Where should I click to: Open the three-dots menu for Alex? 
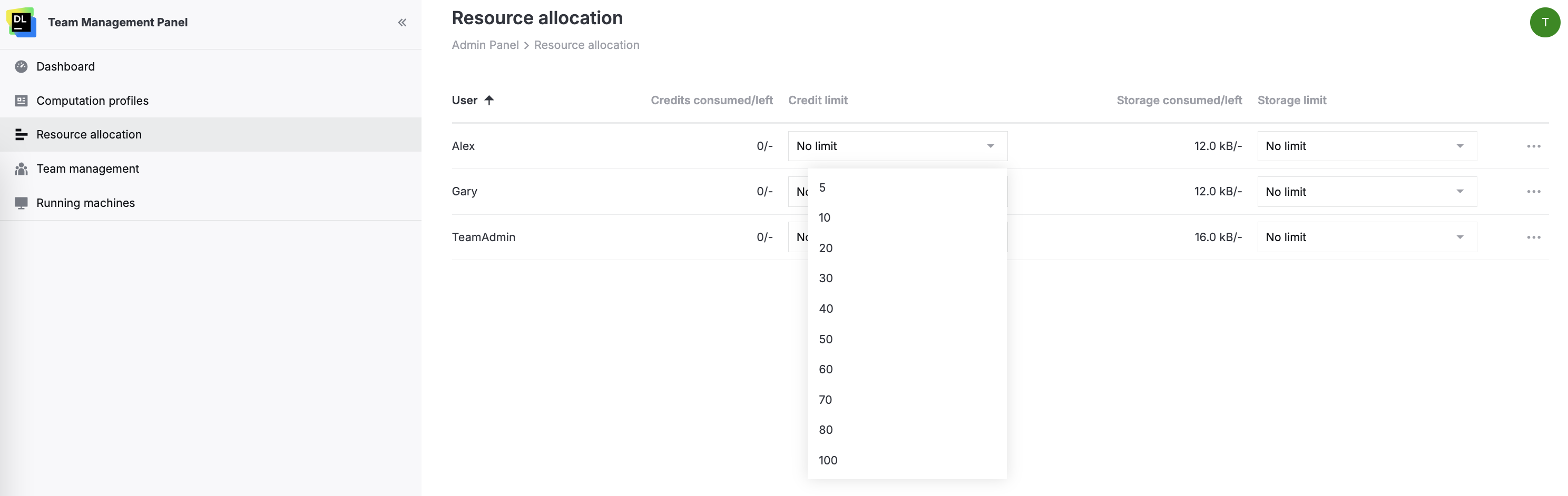coord(1533,146)
